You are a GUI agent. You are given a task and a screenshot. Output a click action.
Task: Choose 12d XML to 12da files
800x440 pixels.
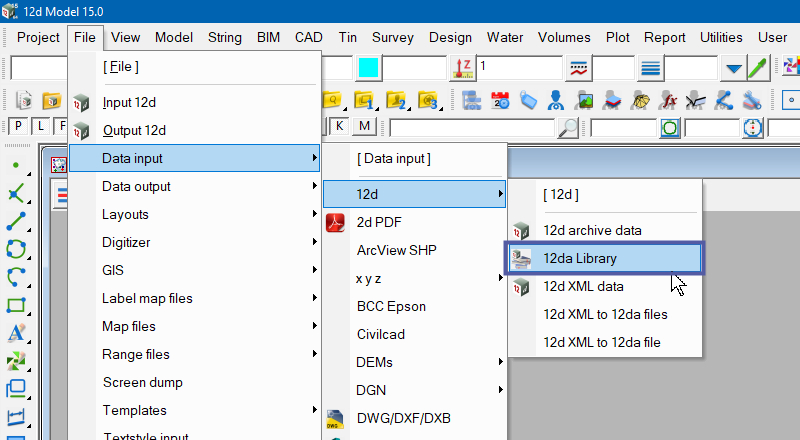[x=605, y=314]
